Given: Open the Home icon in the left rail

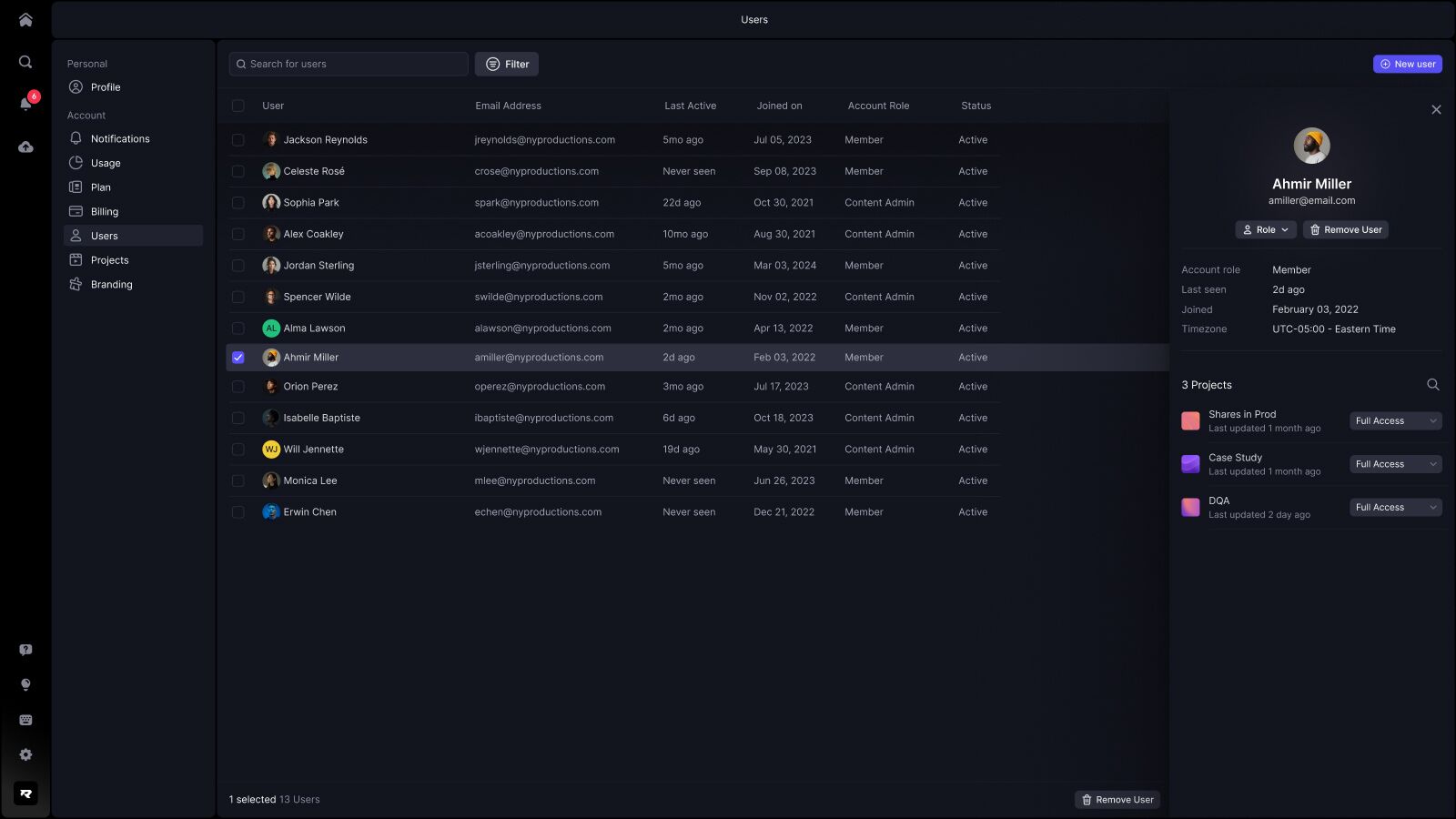Looking at the screenshot, I should (x=25, y=19).
